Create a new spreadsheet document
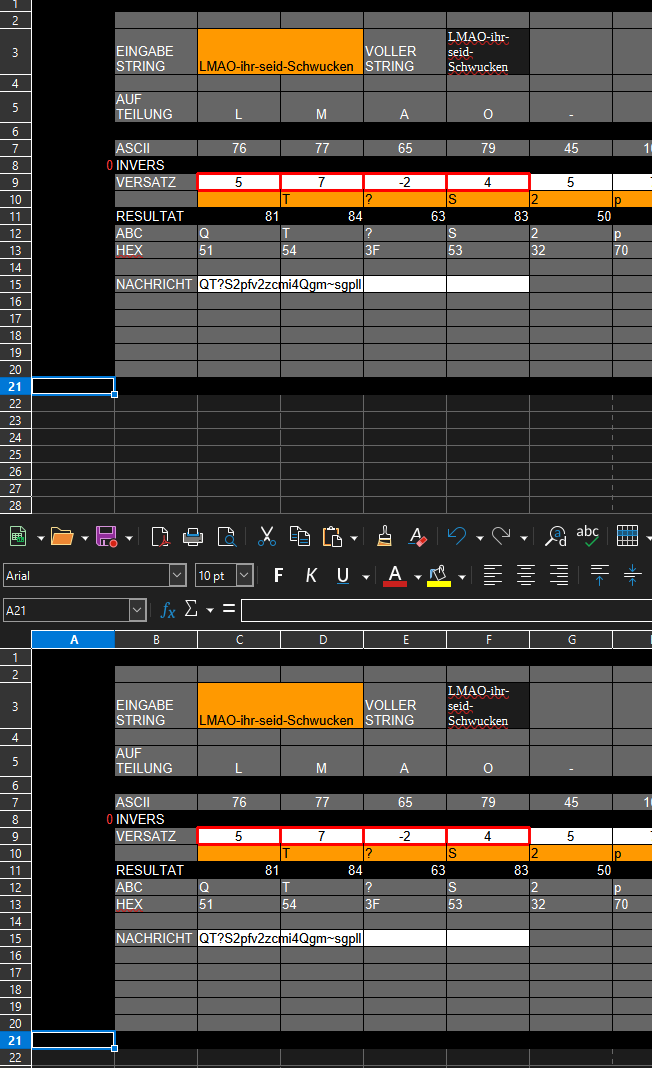 coord(18,537)
